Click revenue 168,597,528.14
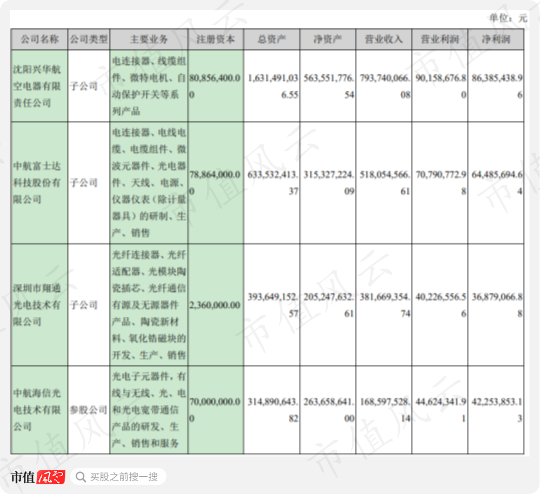This screenshot has height=494, width=540. (385, 410)
